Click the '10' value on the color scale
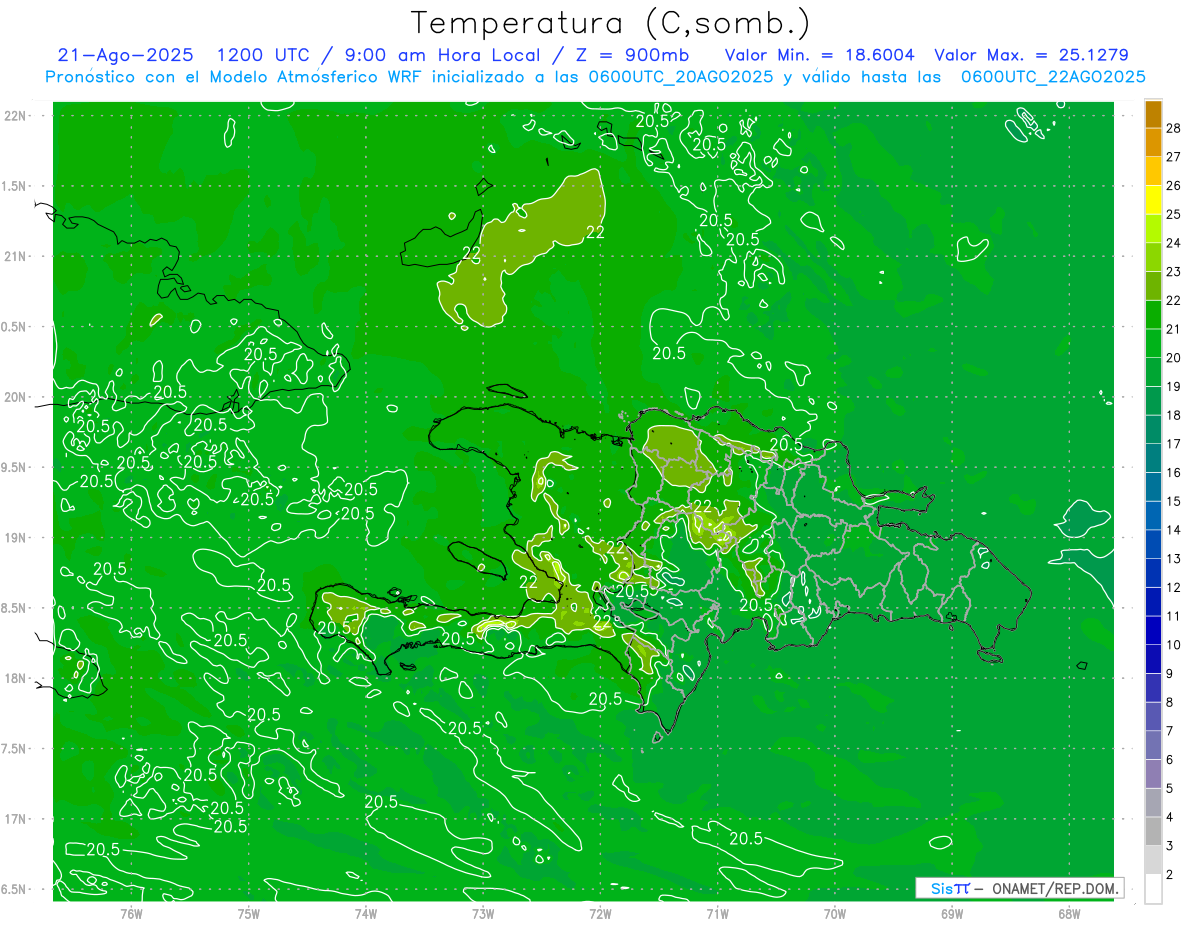 pyautogui.click(x=1174, y=645)
